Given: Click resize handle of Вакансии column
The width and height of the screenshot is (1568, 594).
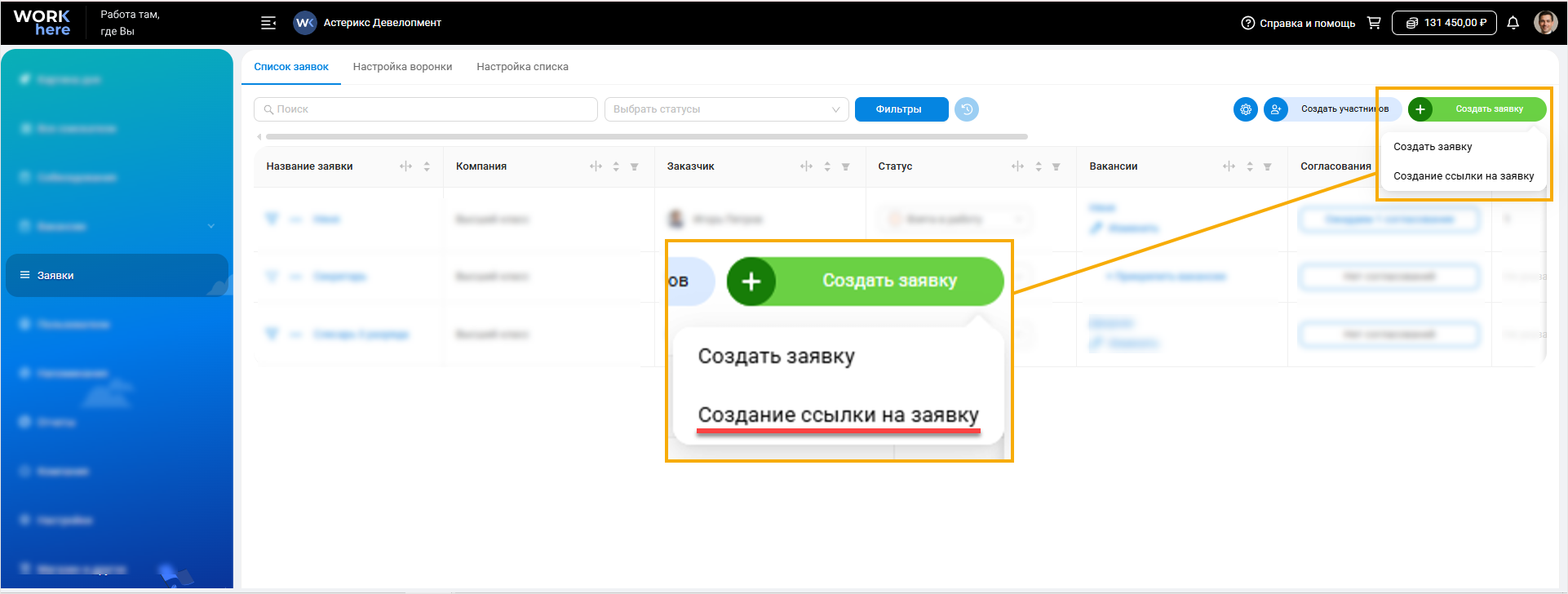Looking at the screenshot, I should coord(1229,166).
